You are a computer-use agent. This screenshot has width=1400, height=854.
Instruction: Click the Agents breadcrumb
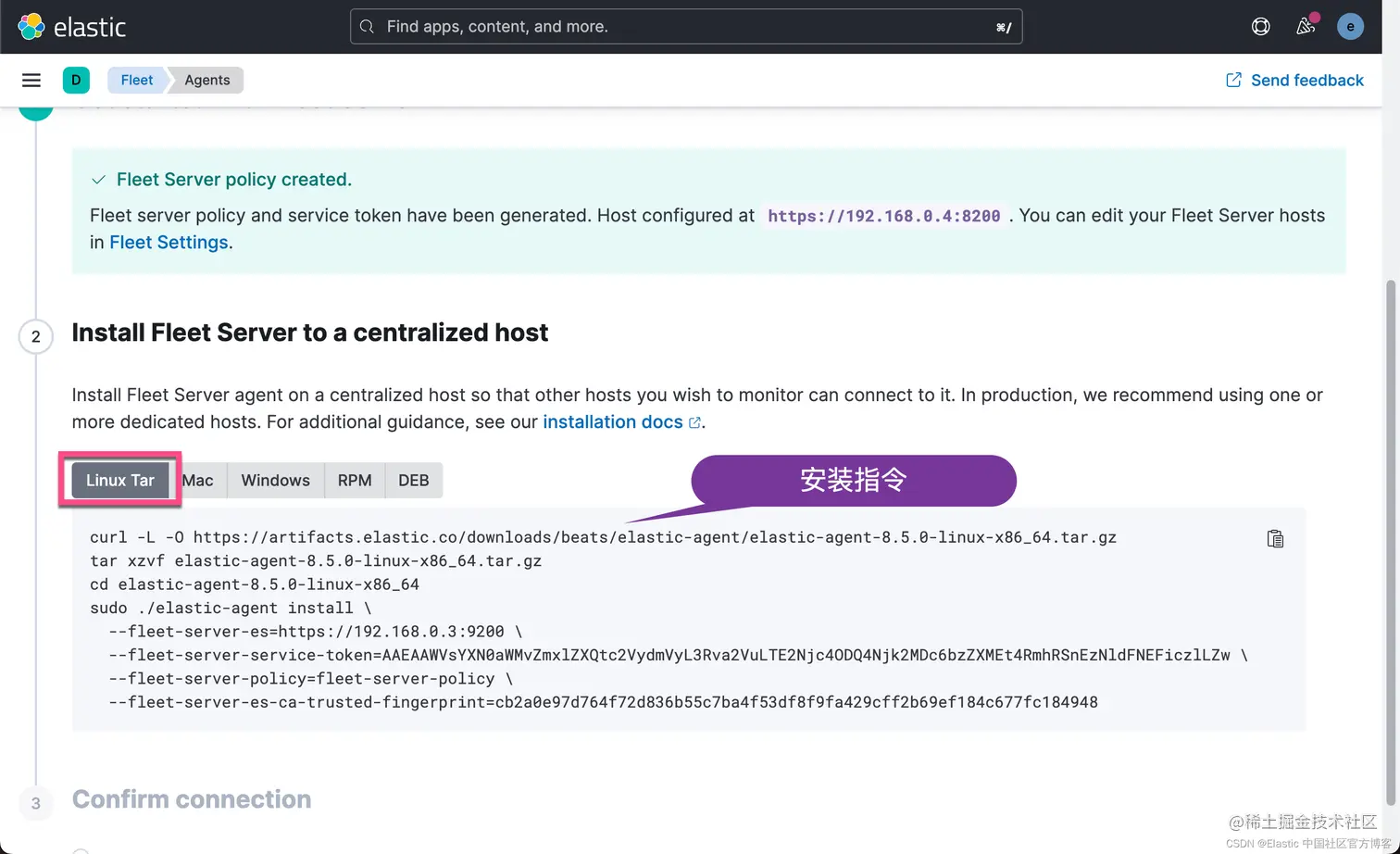pos(206,81)
